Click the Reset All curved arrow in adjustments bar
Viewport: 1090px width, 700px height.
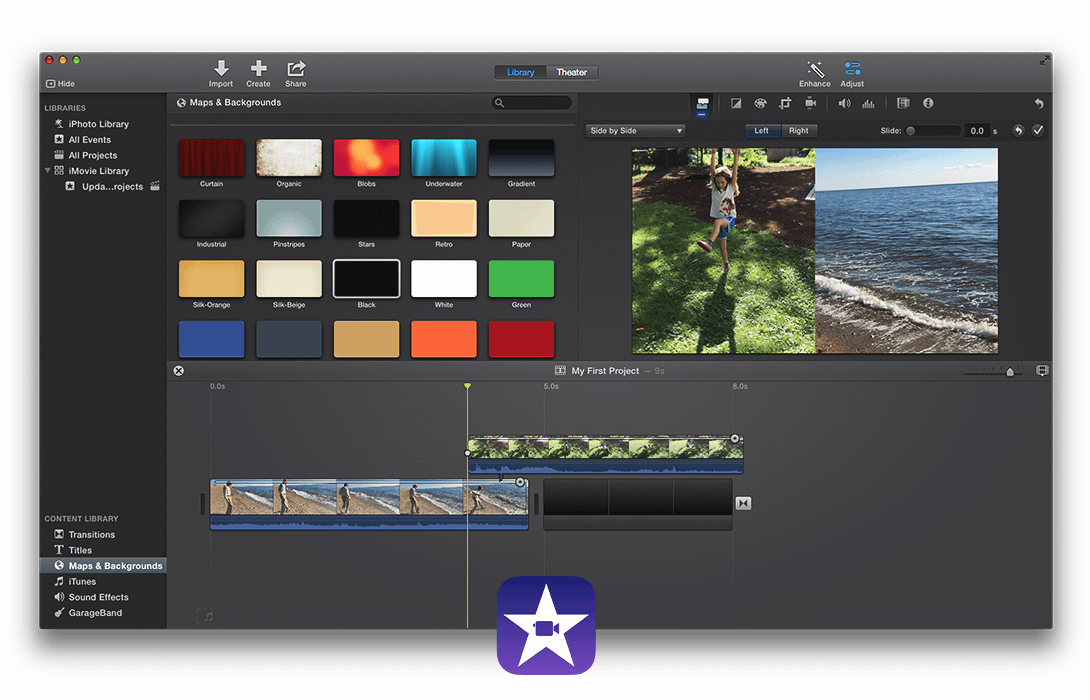(1039, 104)
